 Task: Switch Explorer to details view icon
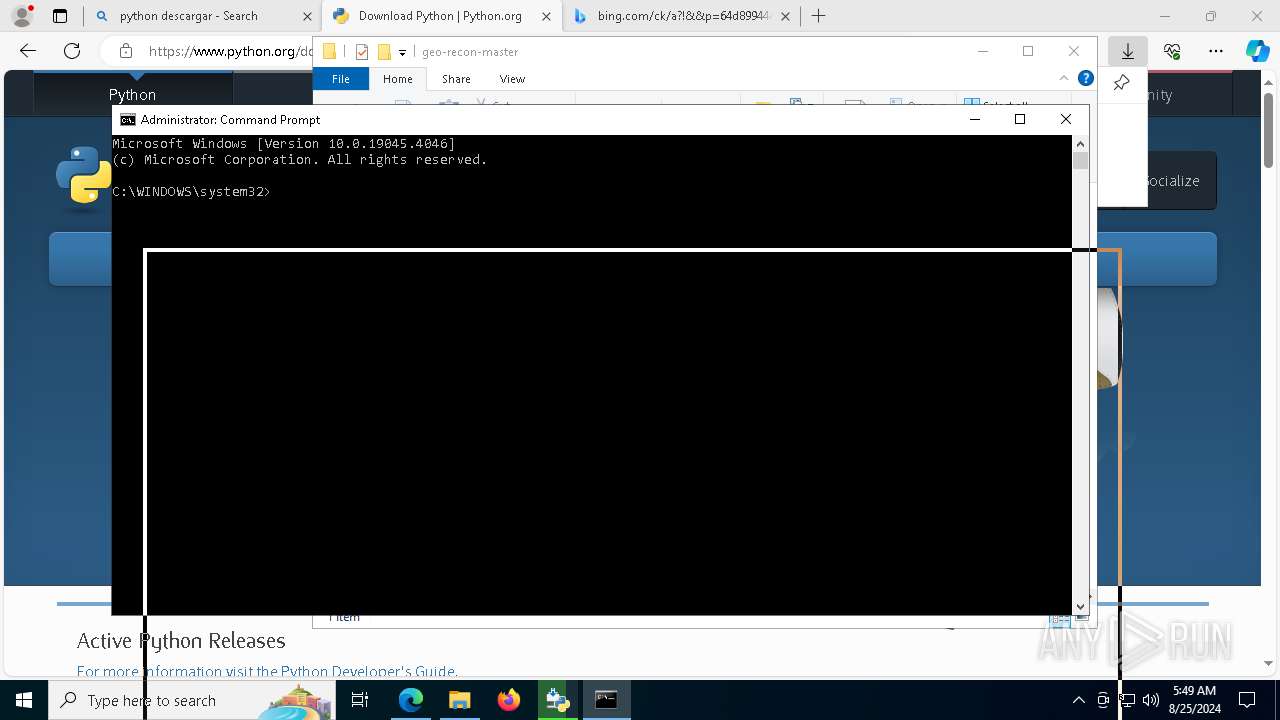[1060, 619]
